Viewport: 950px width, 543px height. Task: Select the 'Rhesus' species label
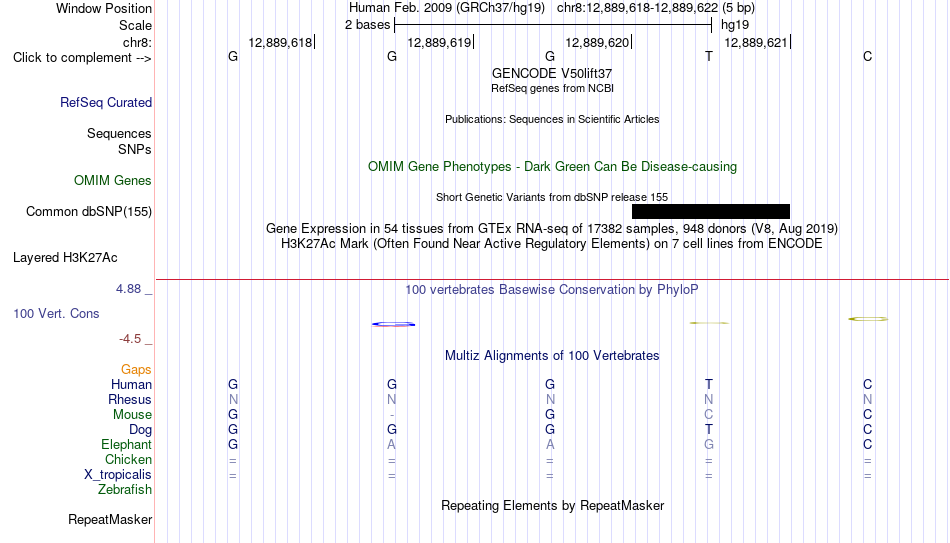[130, 399]
